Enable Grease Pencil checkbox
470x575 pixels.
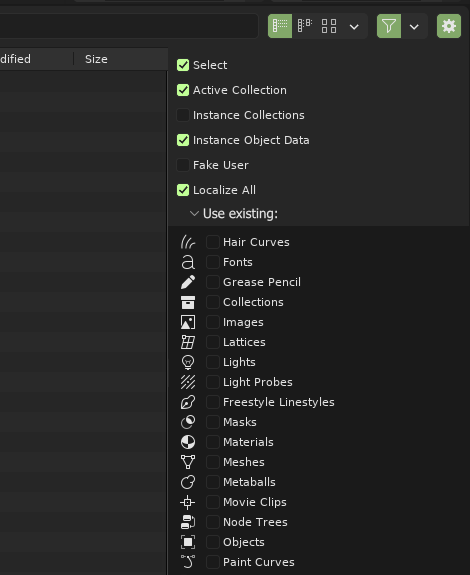pyautogui.click(x=213, y=282)
